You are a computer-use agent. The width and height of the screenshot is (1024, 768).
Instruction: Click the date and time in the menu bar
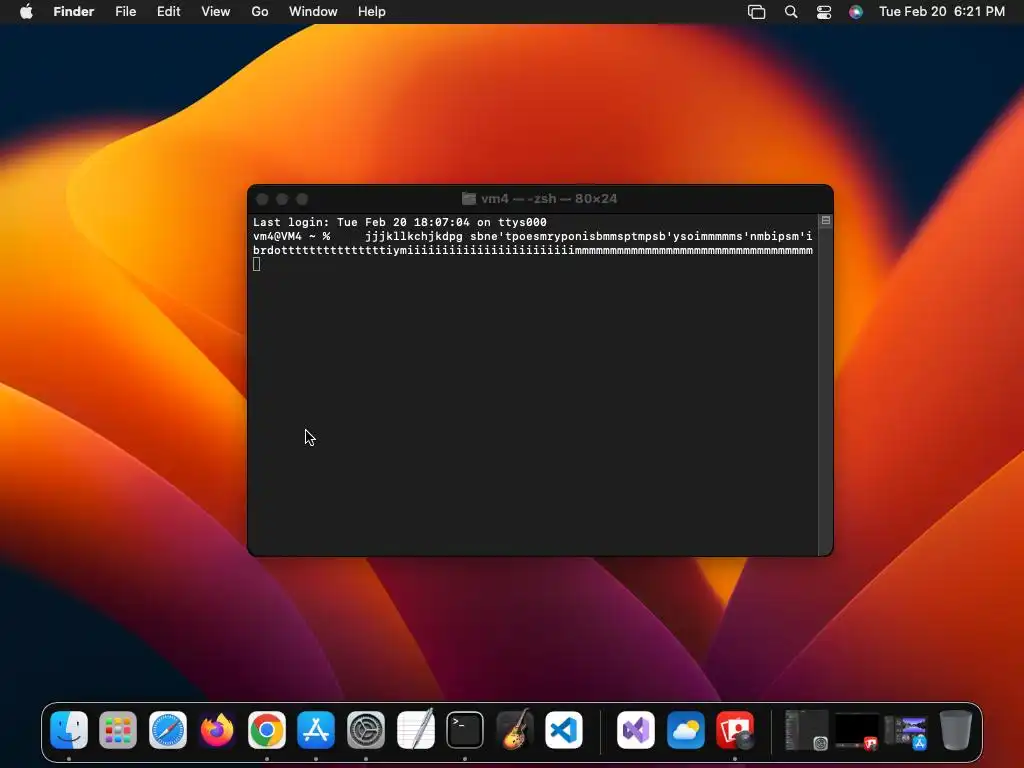[942, 12]
